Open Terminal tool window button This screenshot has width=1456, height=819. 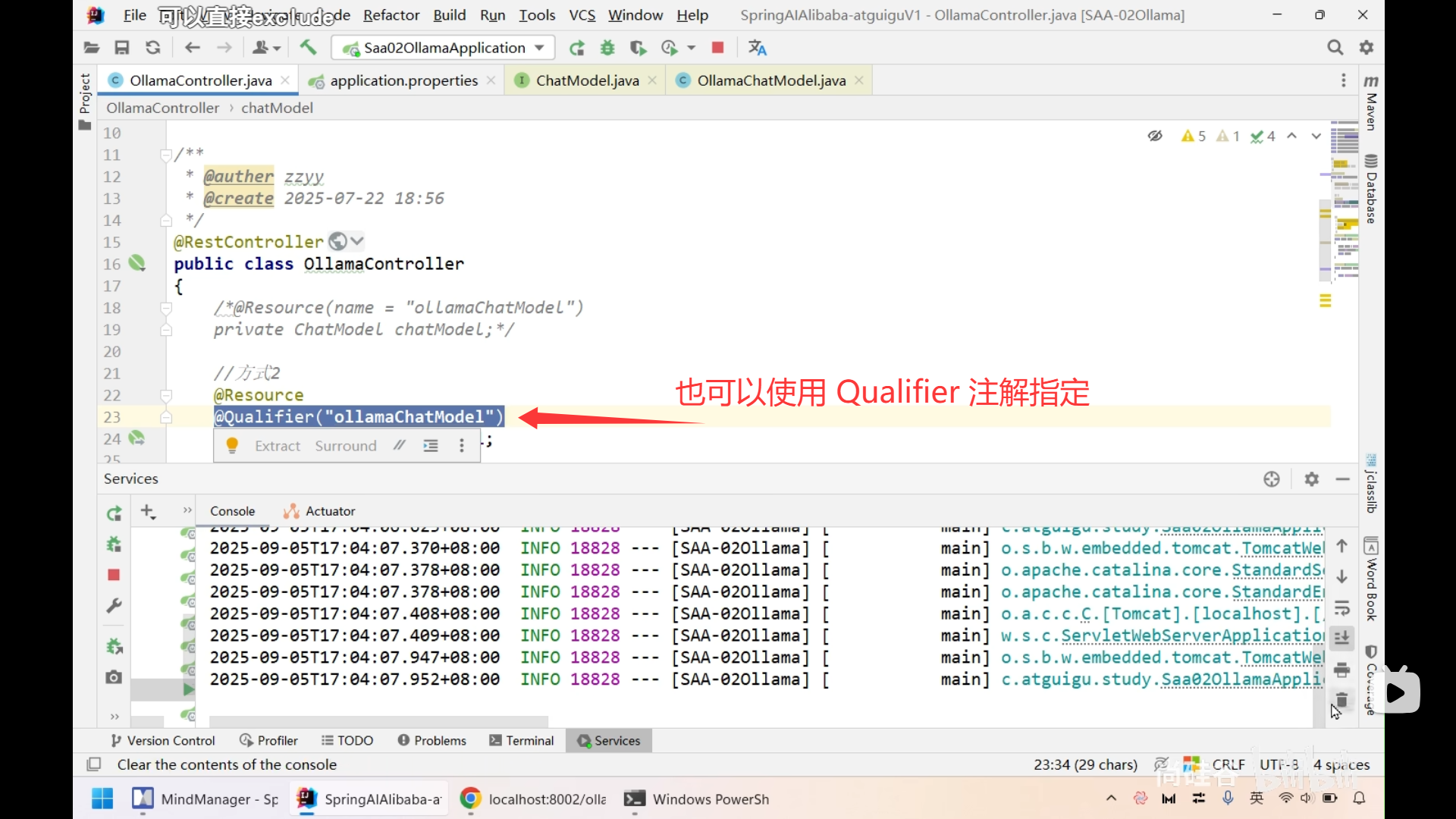(x=522, y=741)
